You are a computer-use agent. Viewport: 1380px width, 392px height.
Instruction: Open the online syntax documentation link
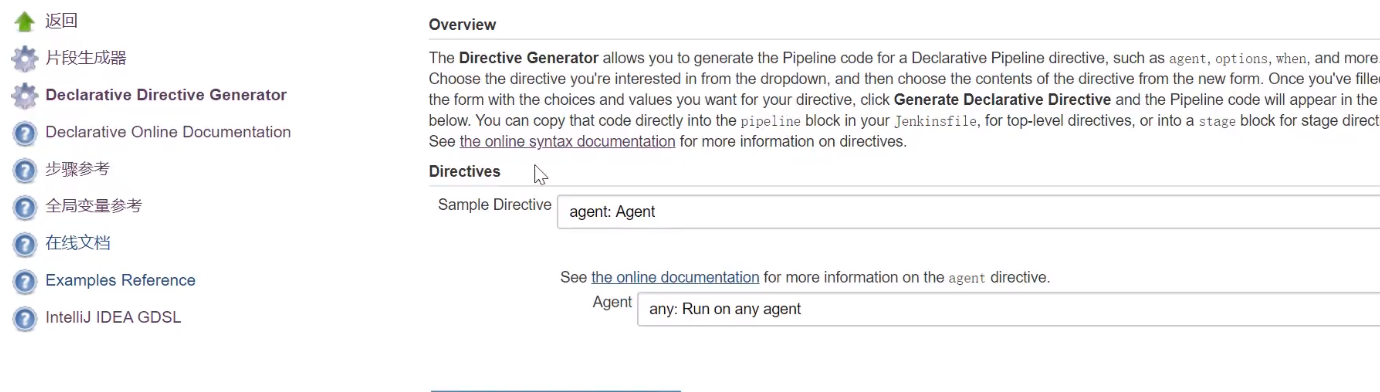point(567,141)
